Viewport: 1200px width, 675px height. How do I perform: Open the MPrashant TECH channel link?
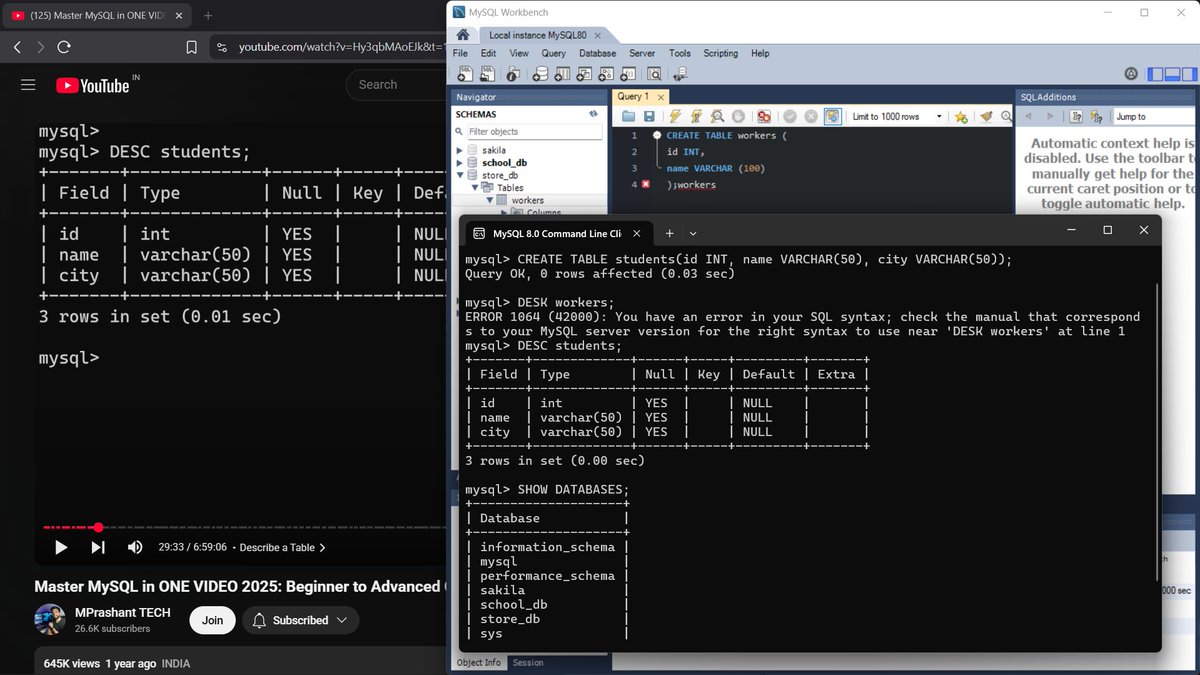tap(123, 613)
